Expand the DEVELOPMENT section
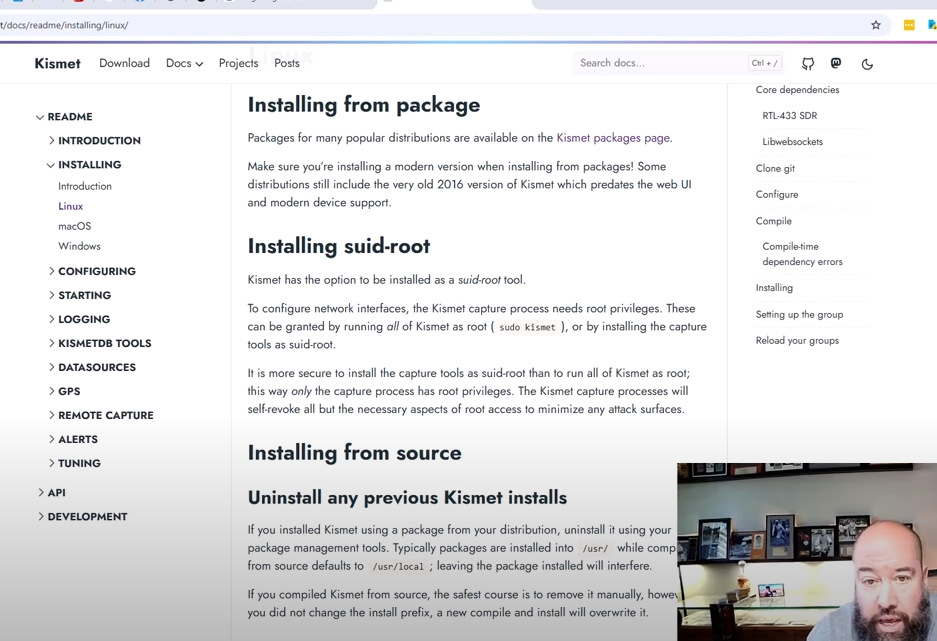This screenshot has height=641, width=937. (82, 516)
